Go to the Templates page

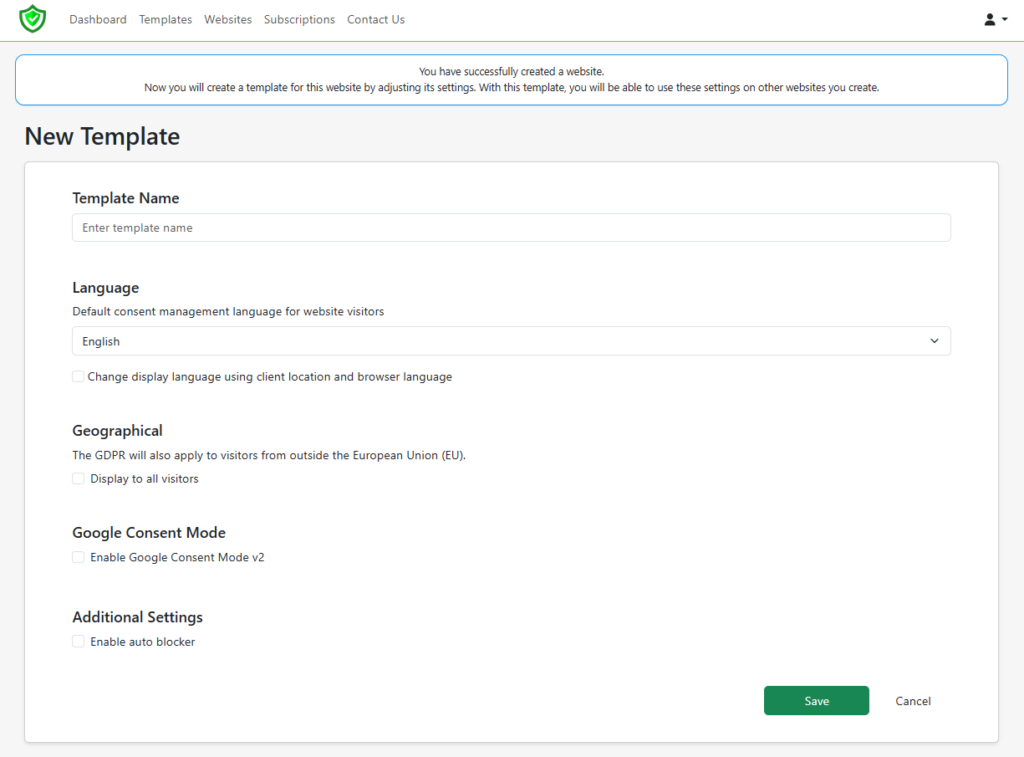165,20
